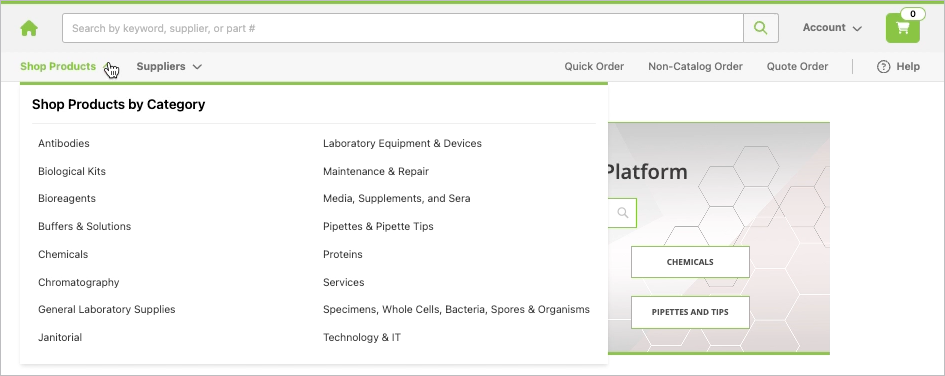Open Quote Order
945x376 pixels.
(797, 67)
